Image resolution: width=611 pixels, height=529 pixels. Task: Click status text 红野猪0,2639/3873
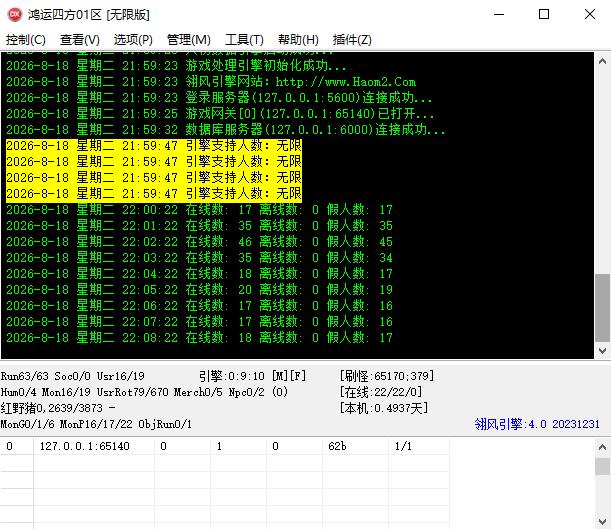pos(52,408)
